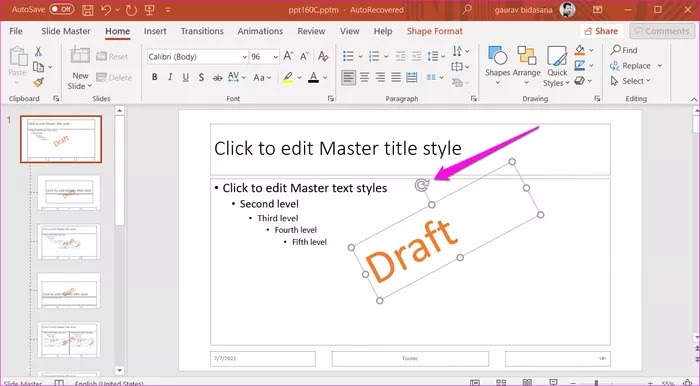Click the Share button
This screenshot has width=700, height=386.
click(x=601, y=31)
